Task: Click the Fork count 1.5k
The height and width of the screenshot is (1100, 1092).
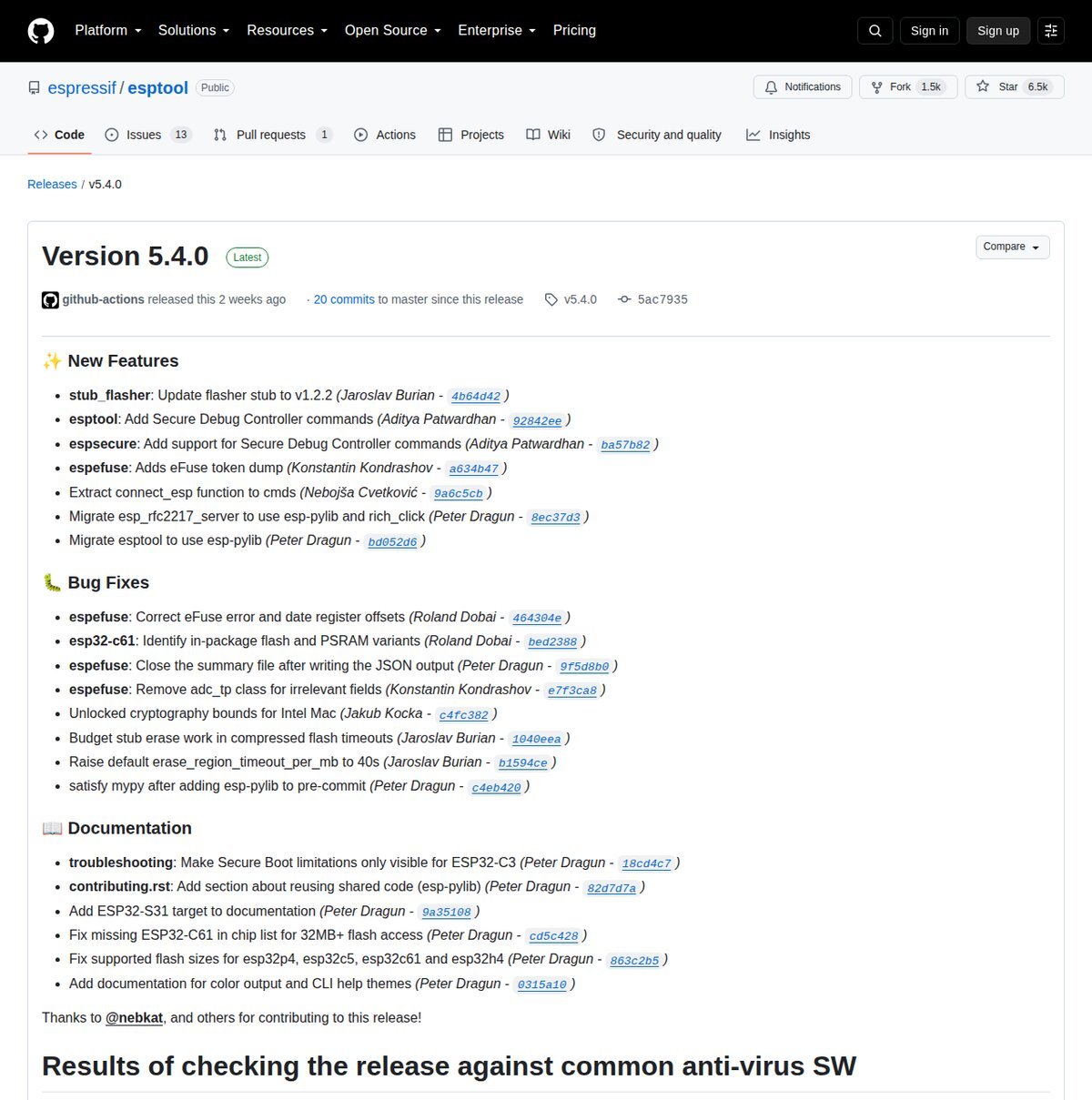Action: (931, 87)
